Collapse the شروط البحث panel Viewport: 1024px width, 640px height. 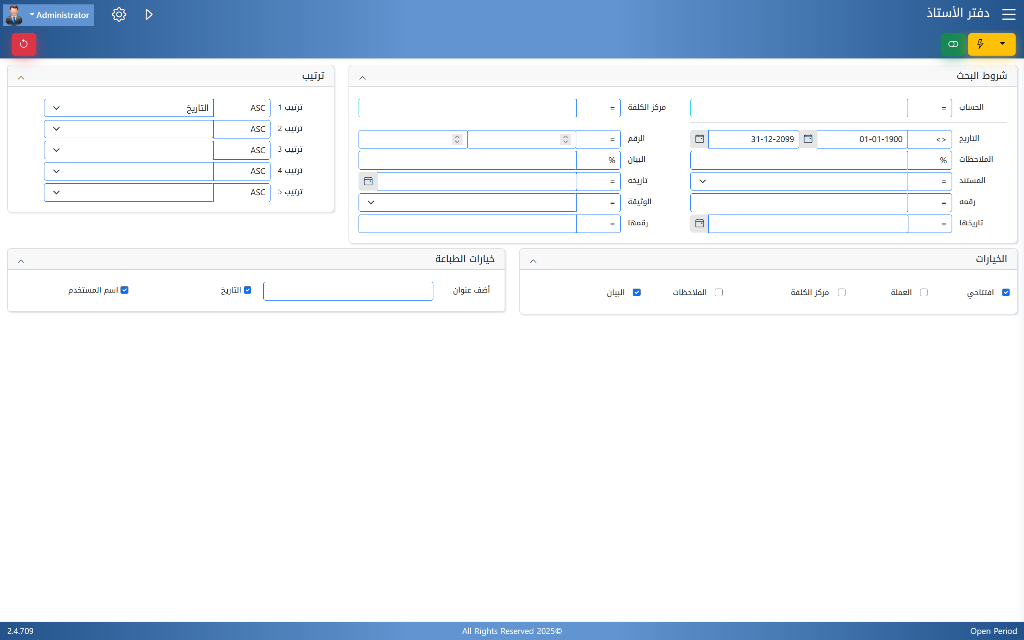click(x=363, y=77)
